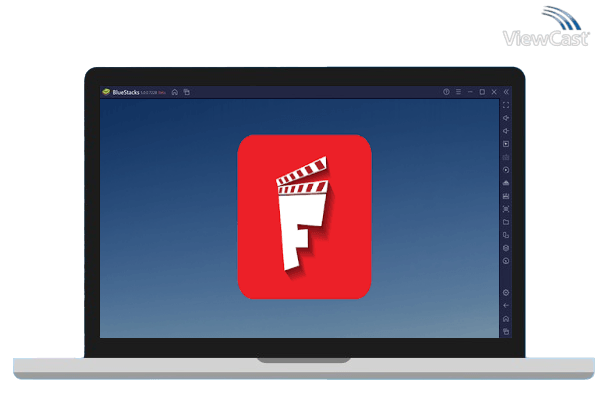
Task: Show recent apps from sidebar bottom icon
Action: 506,331
